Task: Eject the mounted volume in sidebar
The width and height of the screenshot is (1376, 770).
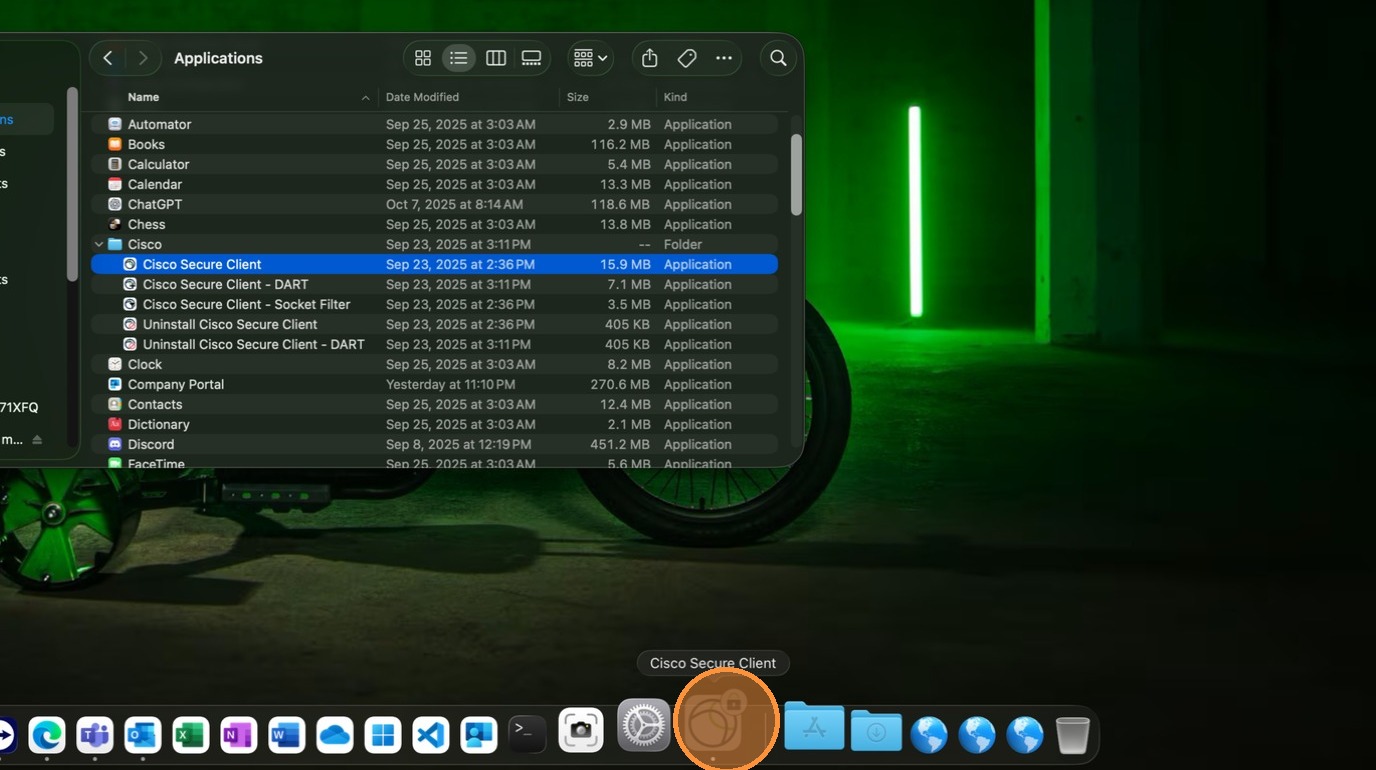Action: 37,440
